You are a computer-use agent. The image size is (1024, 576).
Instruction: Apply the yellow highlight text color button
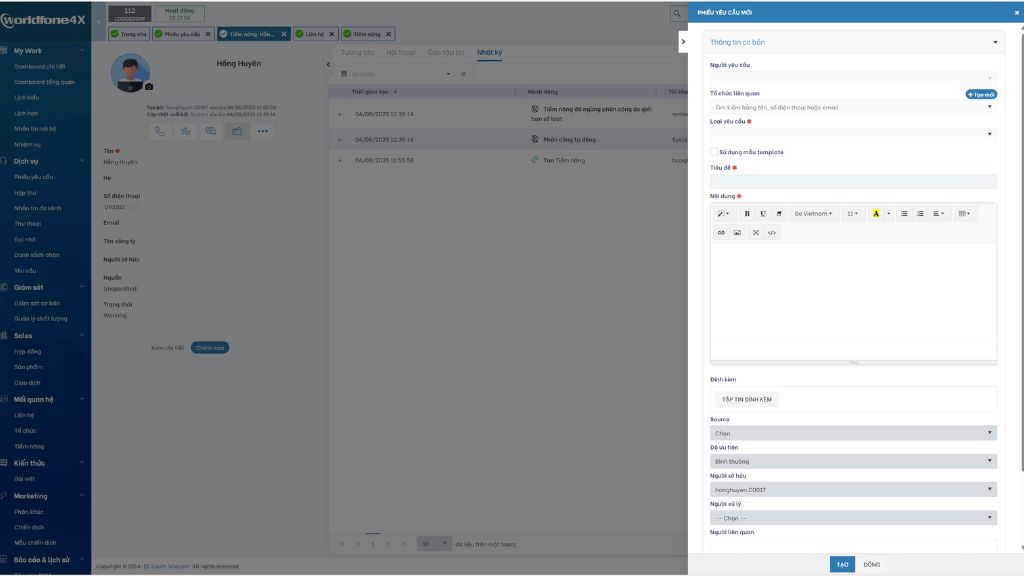pos(876,214)
